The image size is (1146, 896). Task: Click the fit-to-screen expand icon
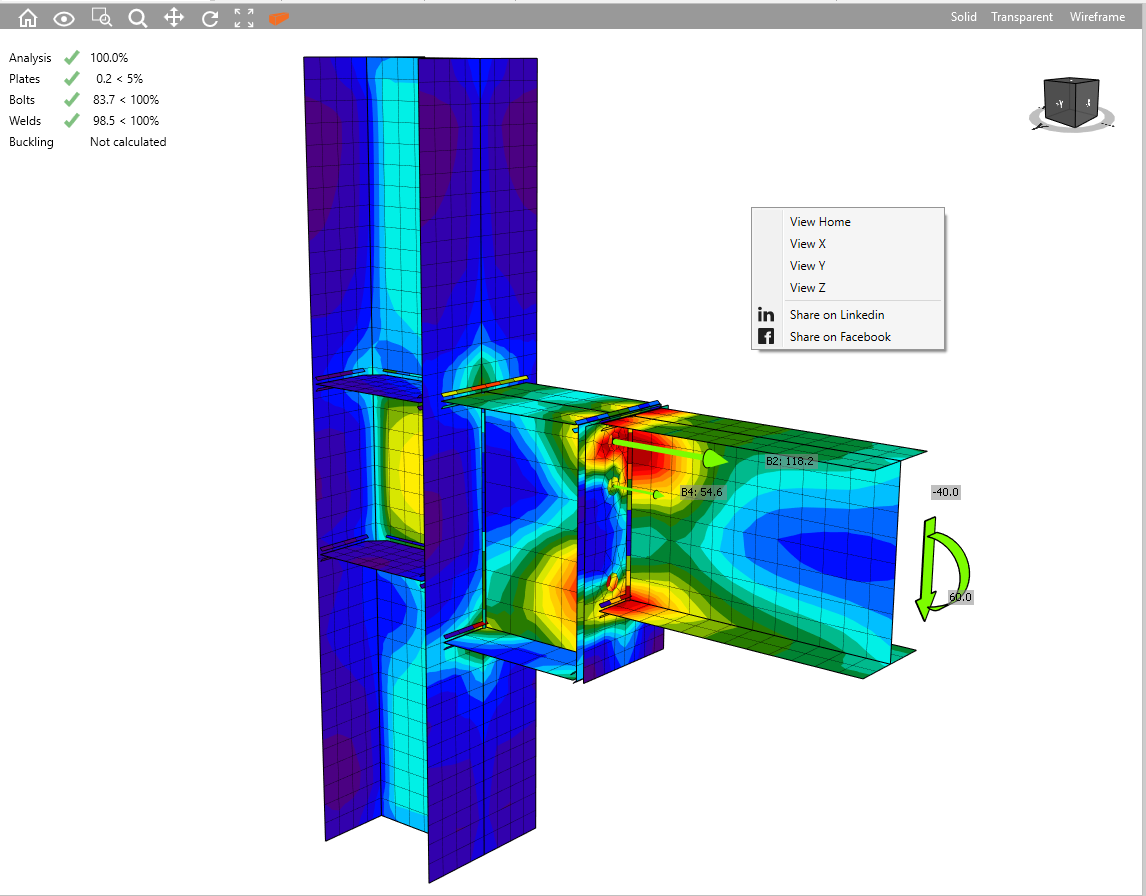coord(244,17)
